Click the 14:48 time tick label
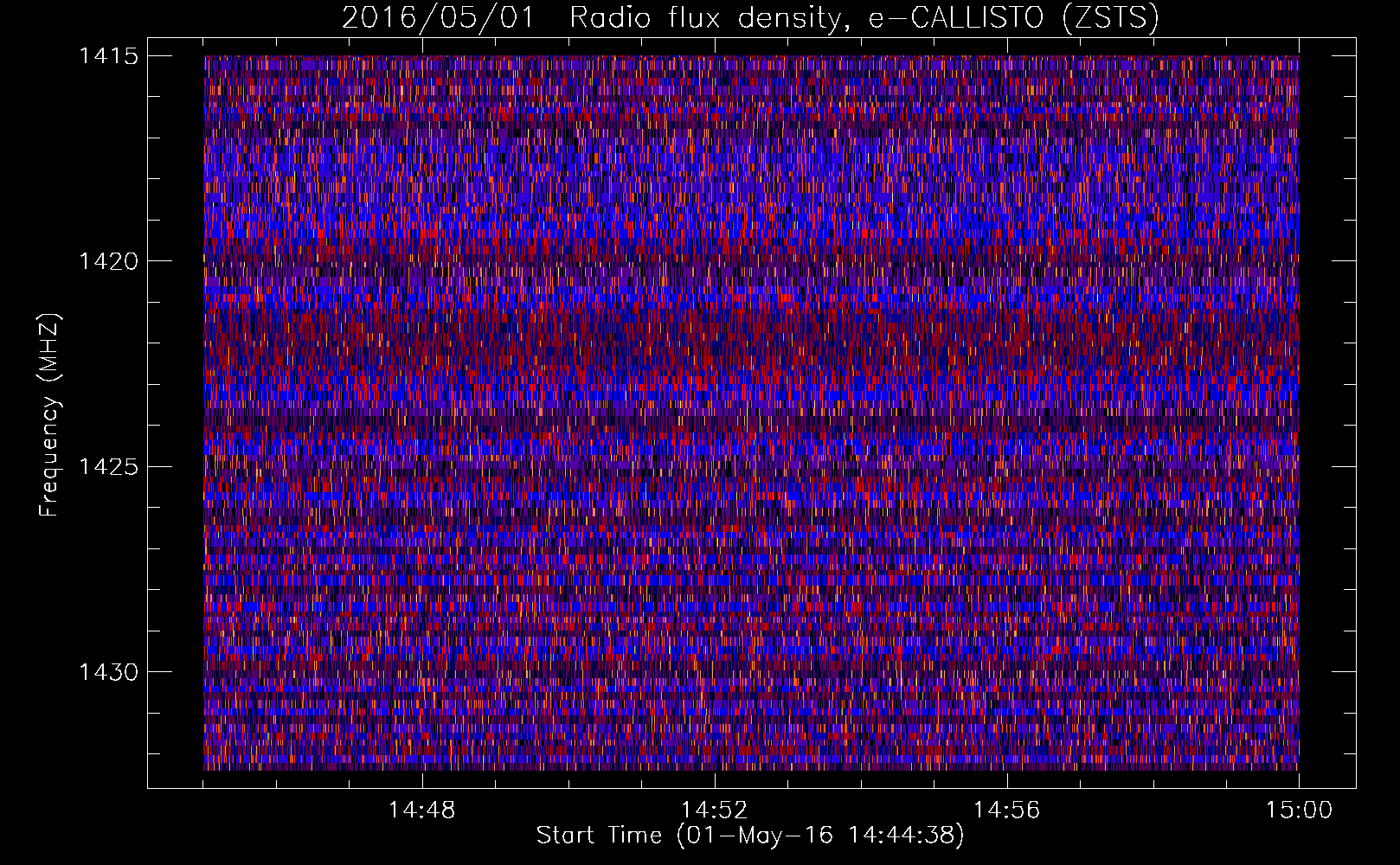 [x=422, y=811]
